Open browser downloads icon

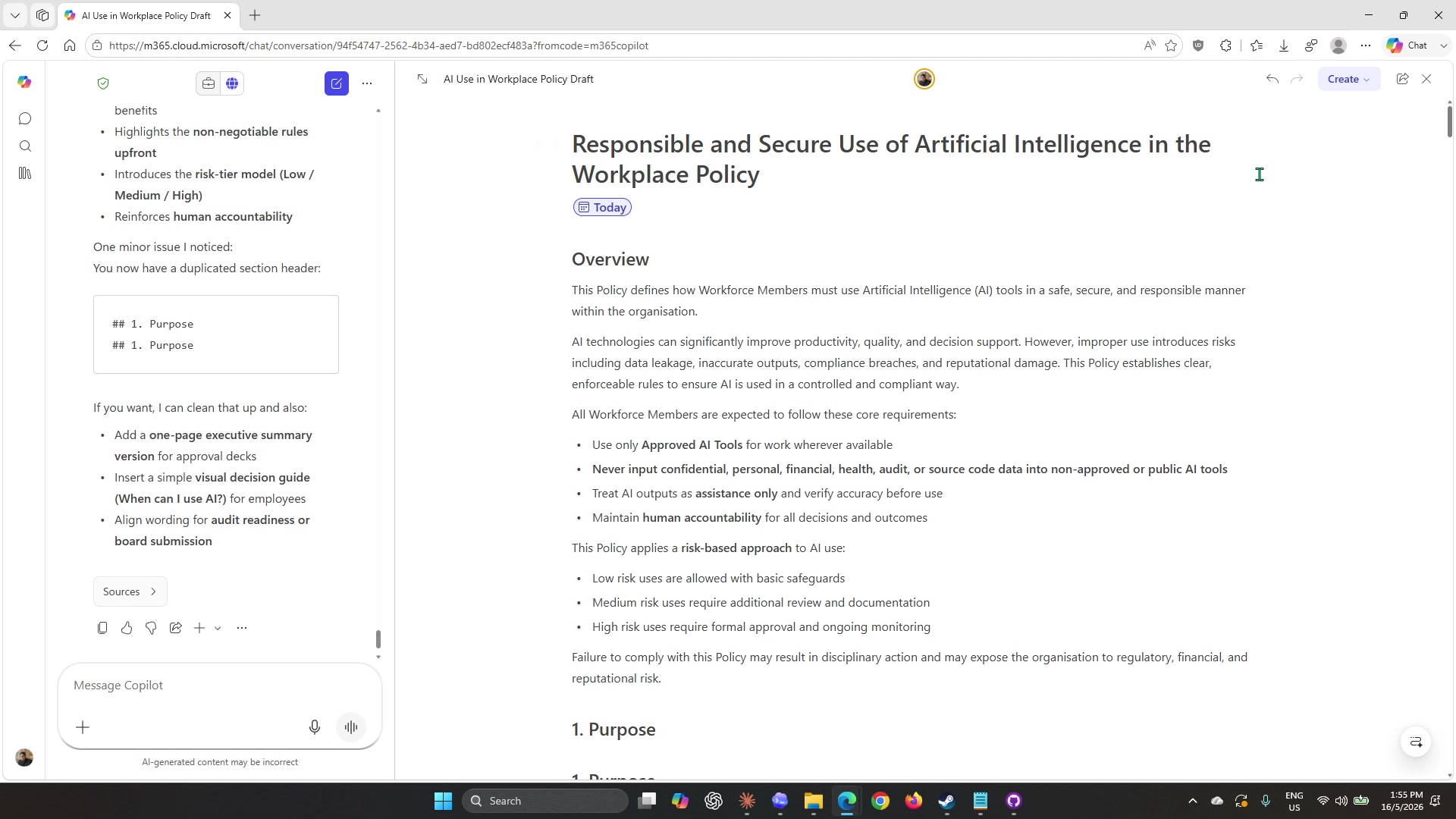pyautogui.click(x=1284, y=45)
